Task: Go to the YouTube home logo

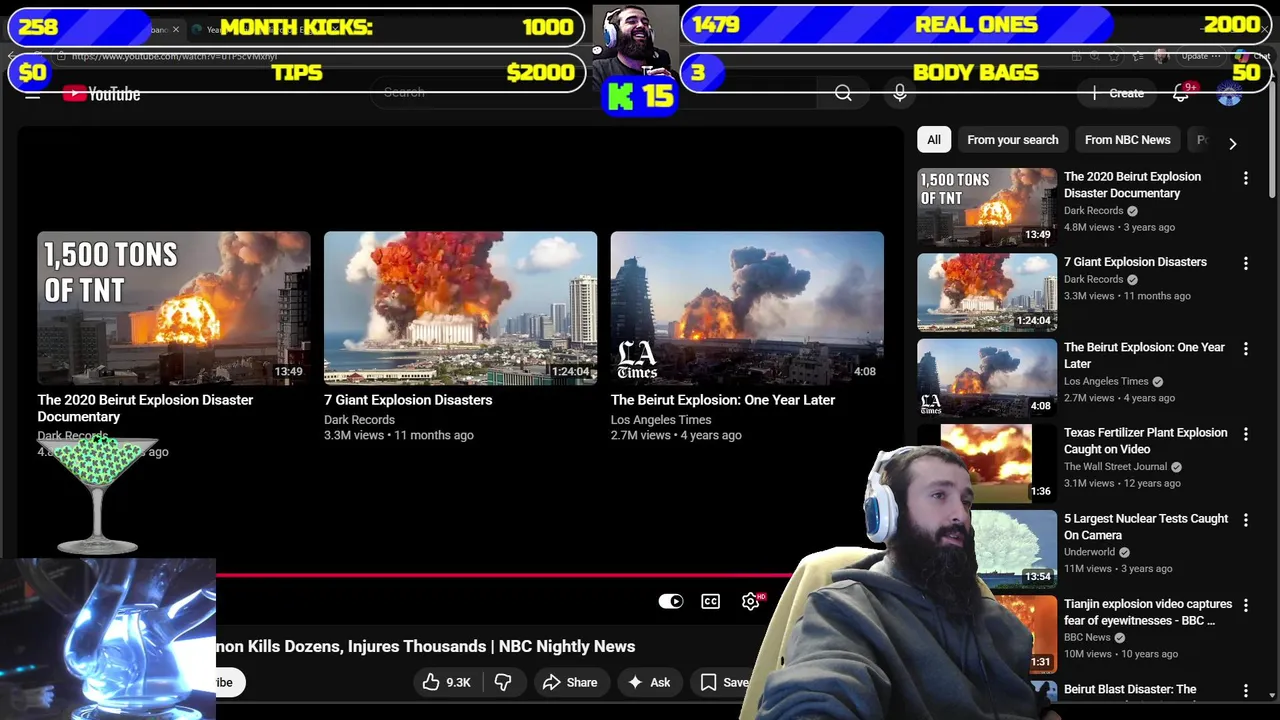Action: [x=101, y=94]
